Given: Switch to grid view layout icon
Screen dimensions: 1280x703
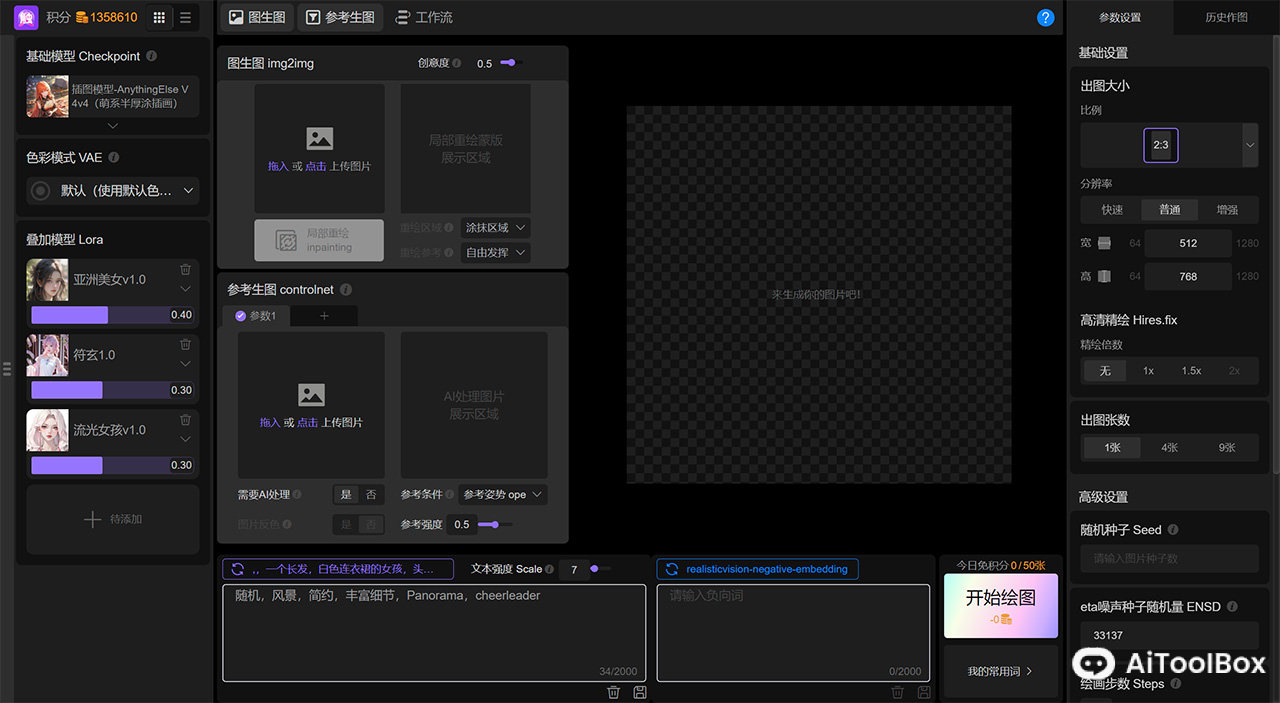Looking at the screenshot, I should click(159, 17).
